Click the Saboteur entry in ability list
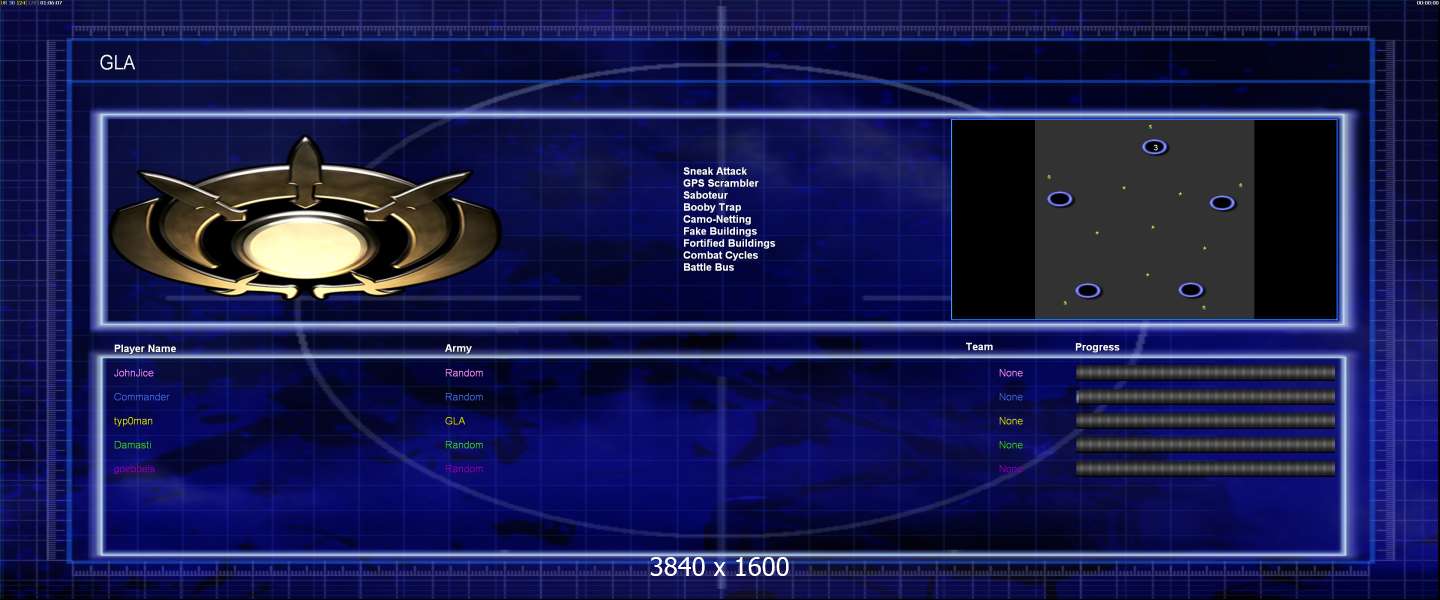 click(706, 196)
